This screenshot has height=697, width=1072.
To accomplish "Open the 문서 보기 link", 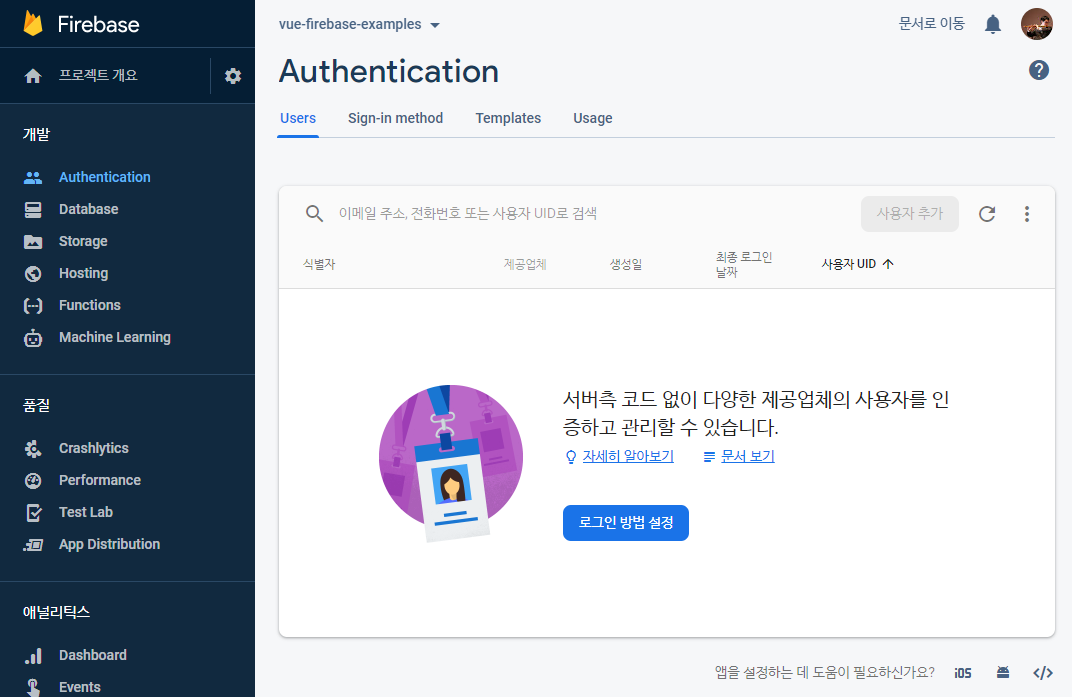I will (x=747, y=456).
